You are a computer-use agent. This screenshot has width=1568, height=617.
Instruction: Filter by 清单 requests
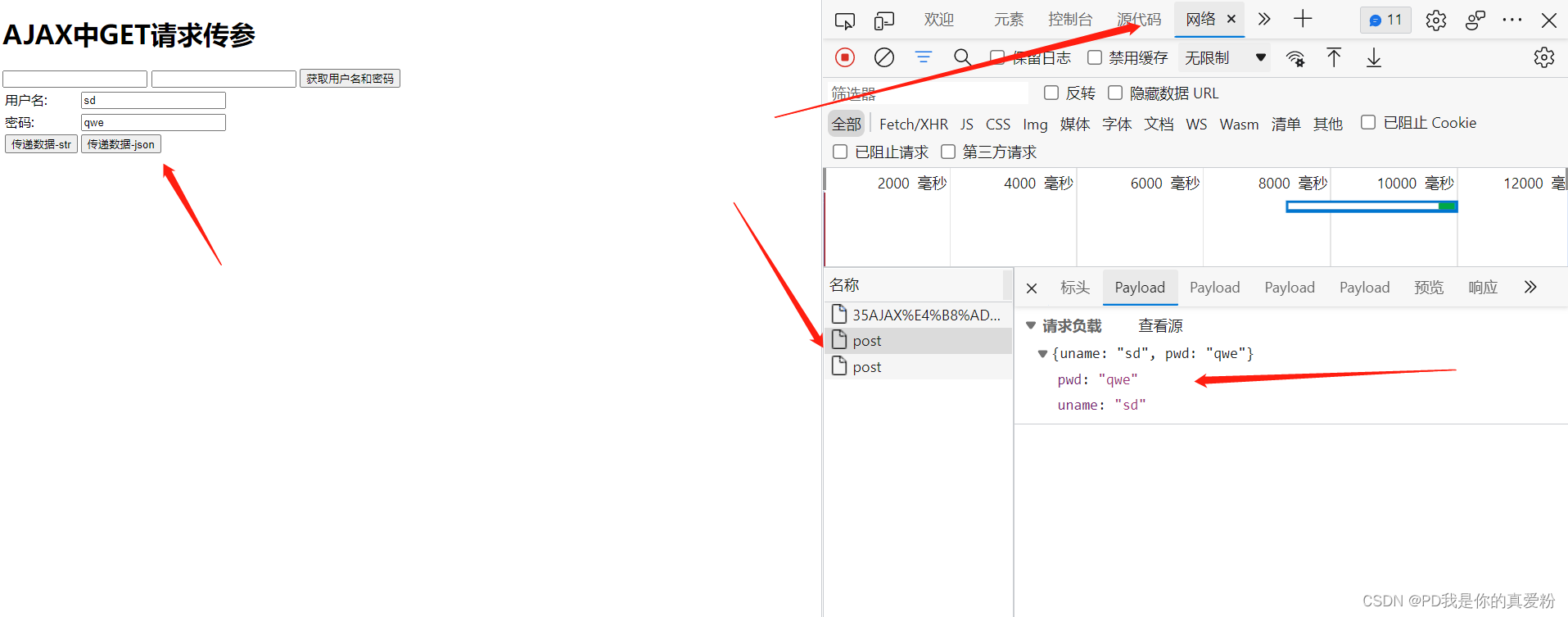(1286, 124)
